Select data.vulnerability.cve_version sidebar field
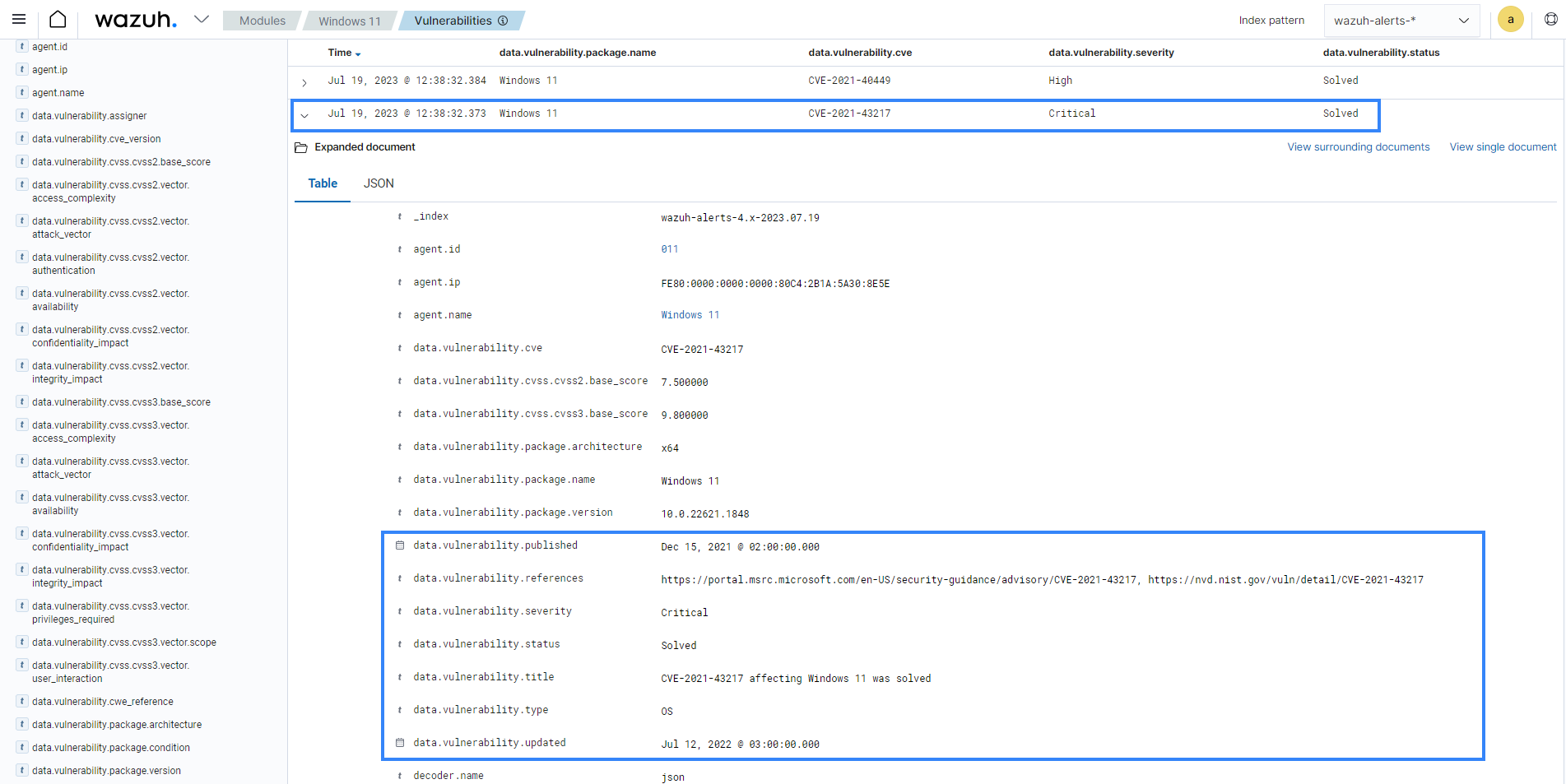This screenshot has height=784, width=1566. (96, 139)
